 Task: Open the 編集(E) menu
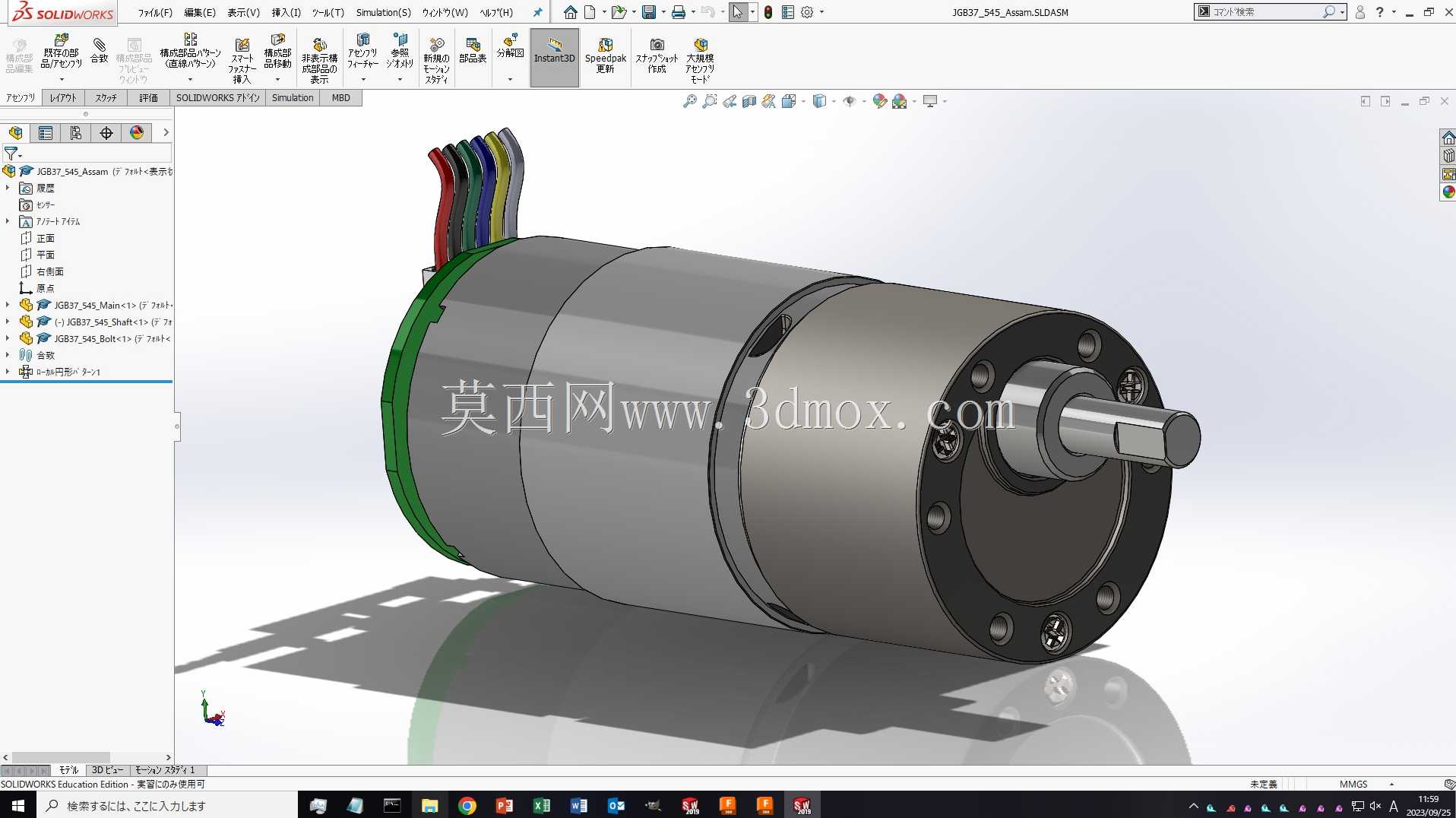coord(200,12)
